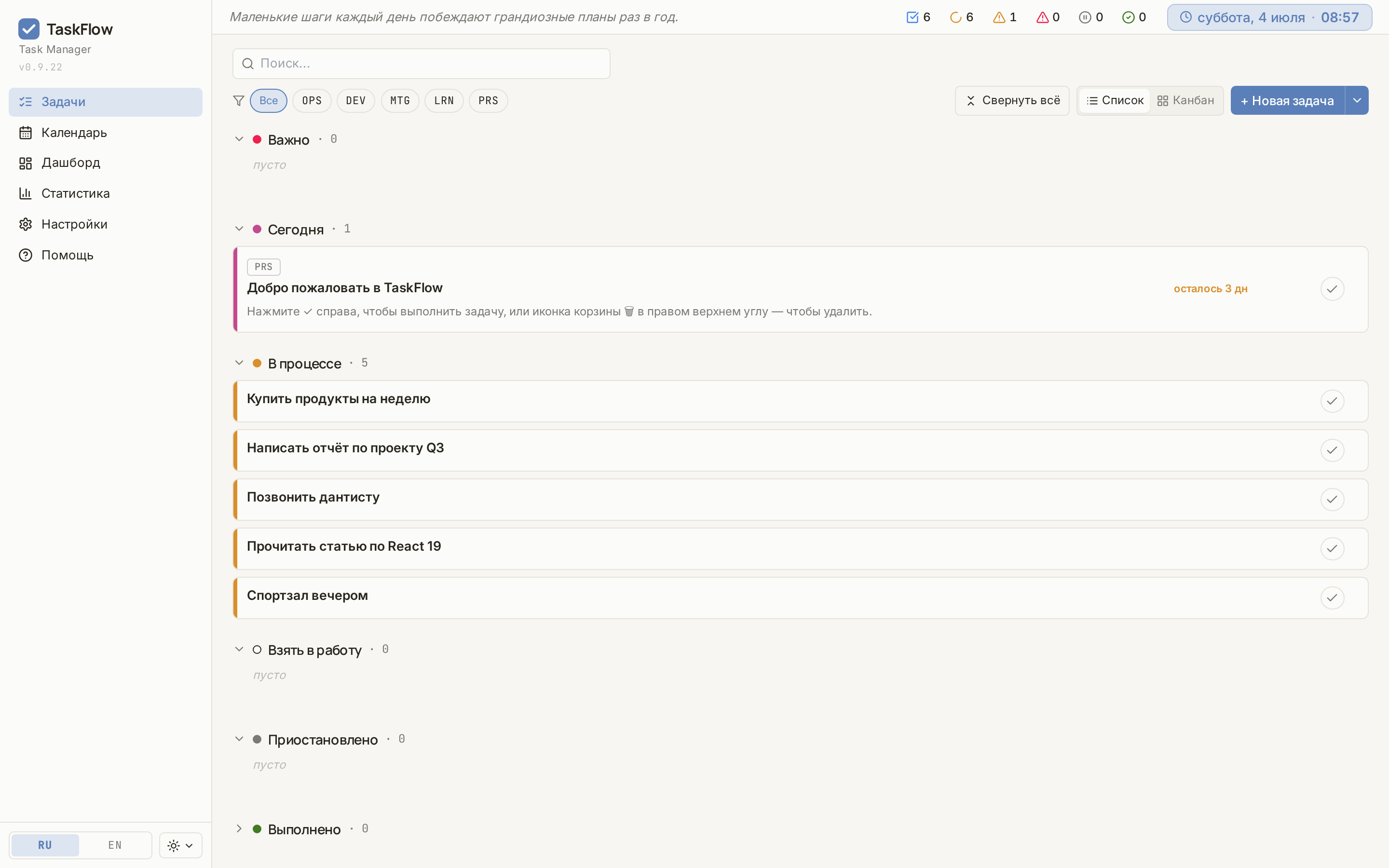Complete task 'Написать отчёт по проекту Q3'

tap(1332, 451)
